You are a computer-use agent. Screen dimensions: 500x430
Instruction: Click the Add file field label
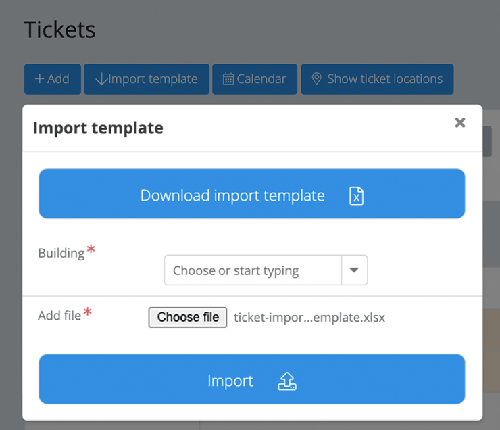pos(59,315)
